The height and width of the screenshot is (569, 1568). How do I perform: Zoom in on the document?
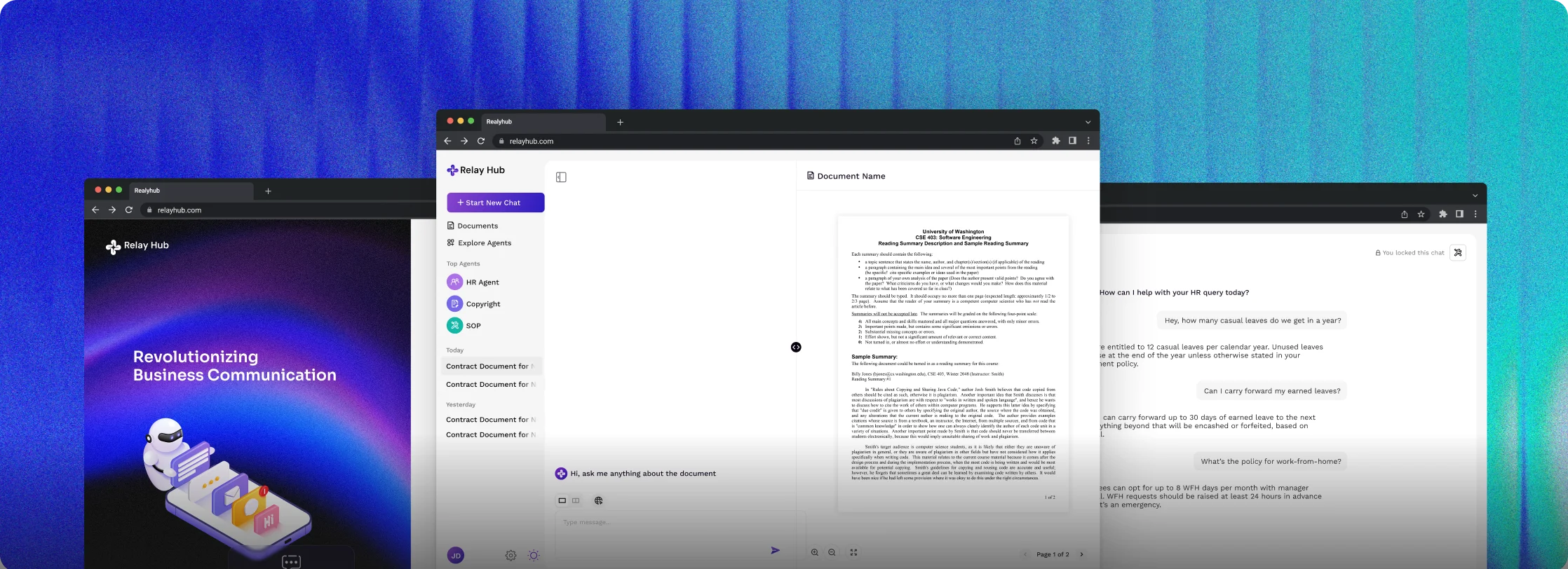(815, 553)
